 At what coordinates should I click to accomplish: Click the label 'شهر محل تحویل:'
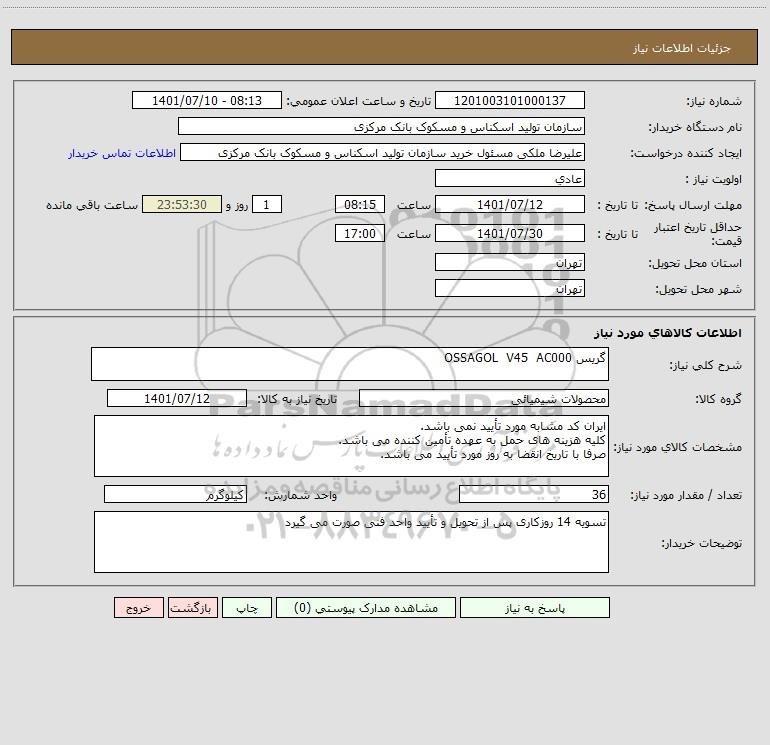coord(699,290)
